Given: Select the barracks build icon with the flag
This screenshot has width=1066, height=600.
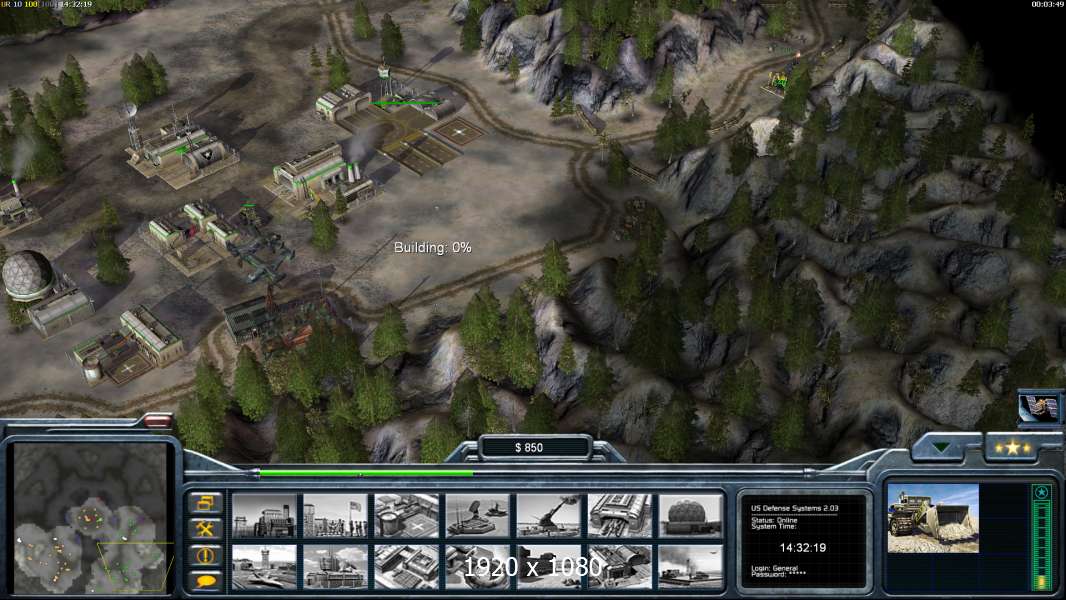Looking at the screenshot, I should 335,516.
